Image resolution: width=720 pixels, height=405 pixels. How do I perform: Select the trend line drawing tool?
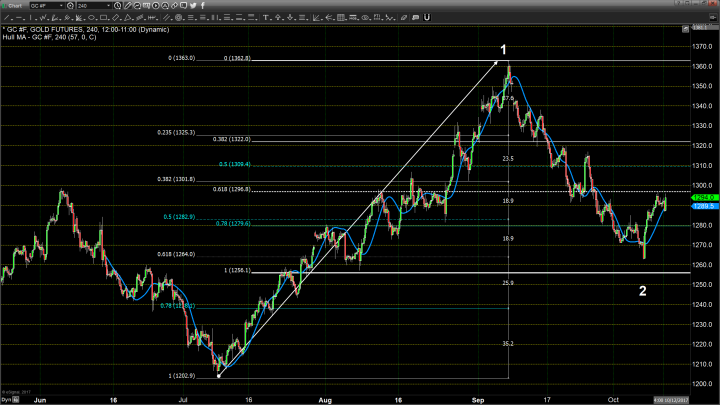[7, 17]
